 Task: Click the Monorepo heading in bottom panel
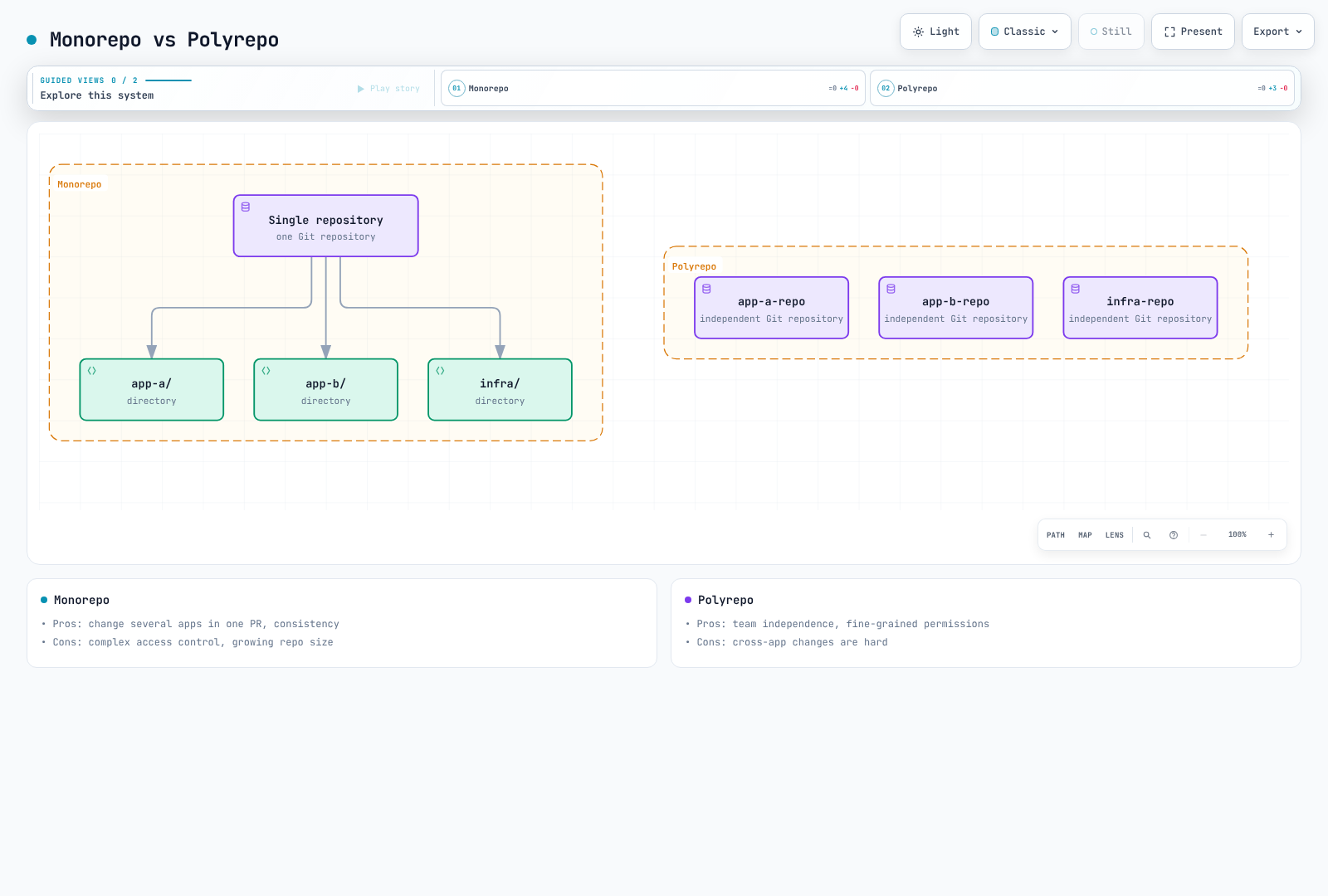pyautogui.click(x=81, y=600)
